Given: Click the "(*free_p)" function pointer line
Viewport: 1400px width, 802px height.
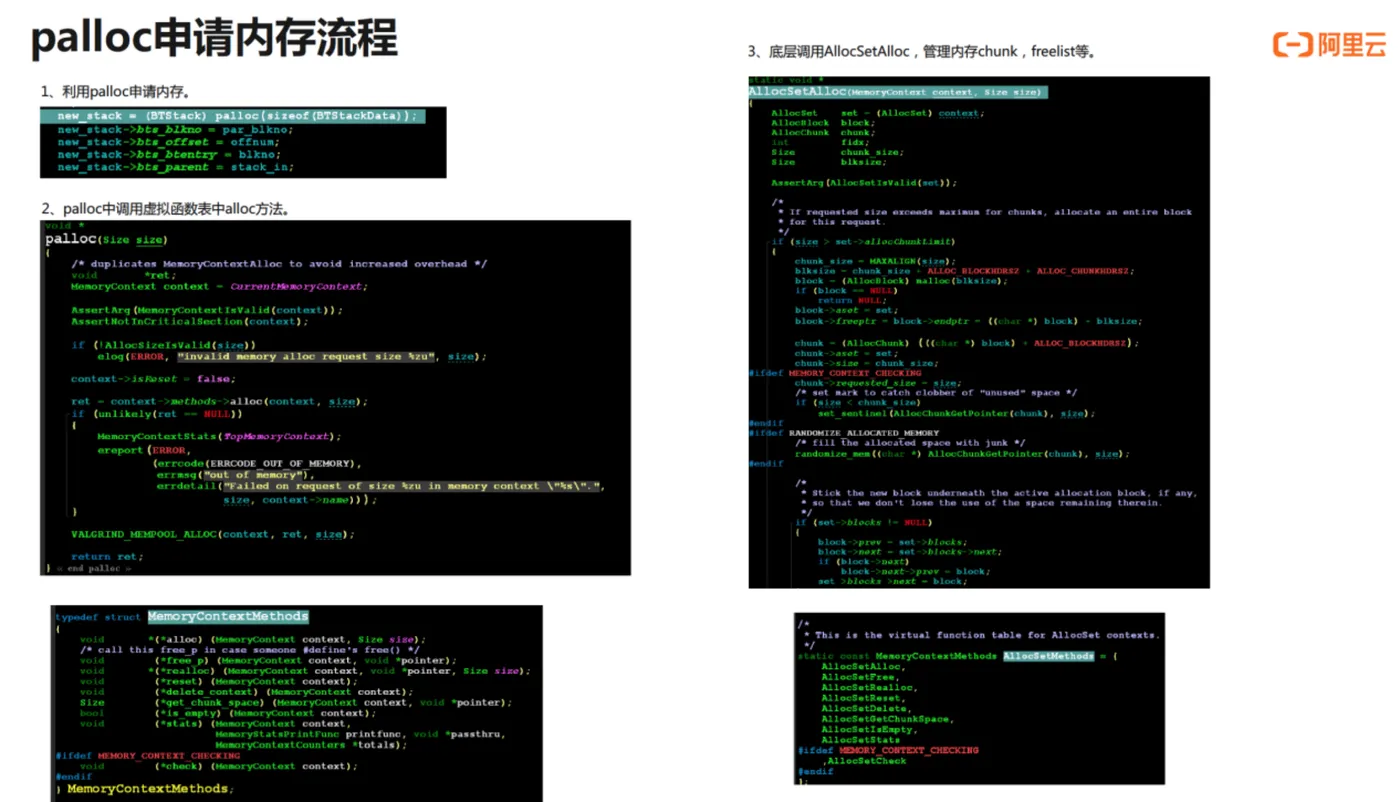Looking at the screenshot, I should tap(268, 660).
